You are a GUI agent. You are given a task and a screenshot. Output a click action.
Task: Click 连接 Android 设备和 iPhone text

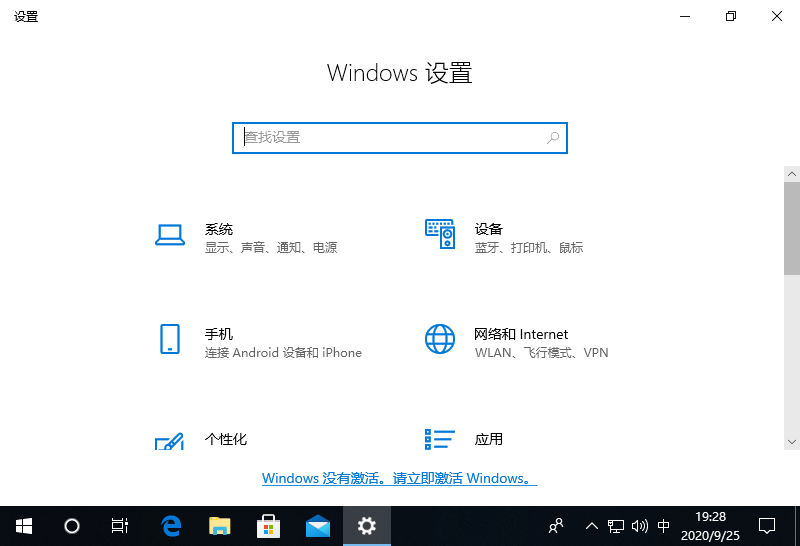pos(283,353)
